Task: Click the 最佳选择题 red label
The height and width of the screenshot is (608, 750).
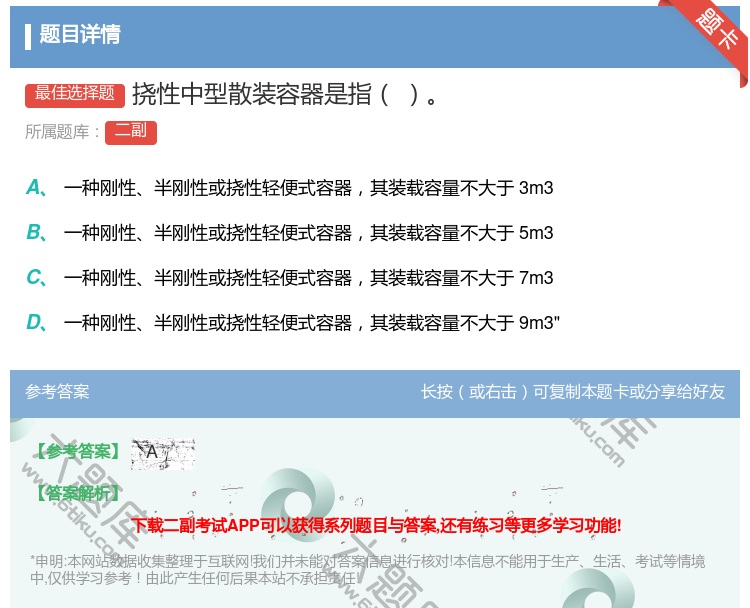Action: point(75,95)
